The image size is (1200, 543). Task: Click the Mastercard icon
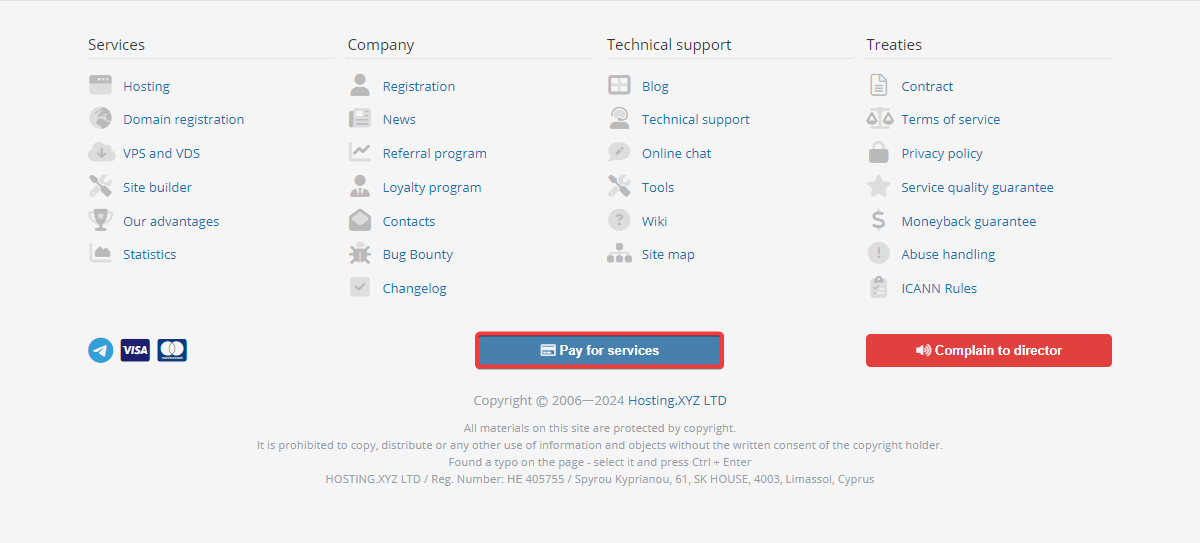(x=172, y=350)
